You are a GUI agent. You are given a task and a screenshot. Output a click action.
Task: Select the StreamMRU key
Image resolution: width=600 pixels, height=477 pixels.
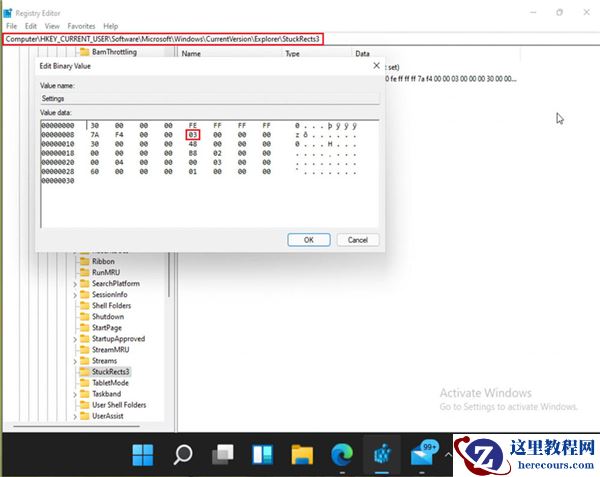(x=111, y=350)
